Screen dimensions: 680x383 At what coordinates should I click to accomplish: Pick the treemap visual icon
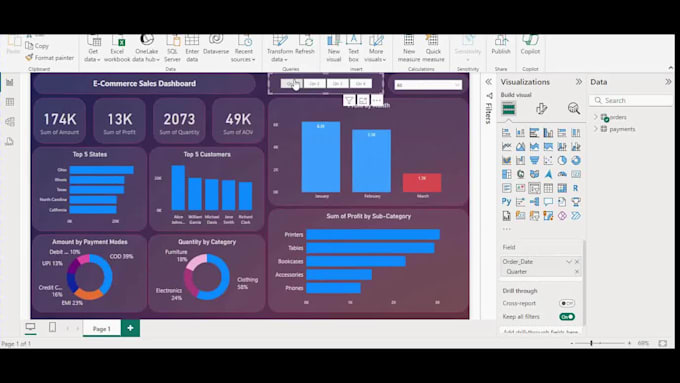[x=506, y=174]
